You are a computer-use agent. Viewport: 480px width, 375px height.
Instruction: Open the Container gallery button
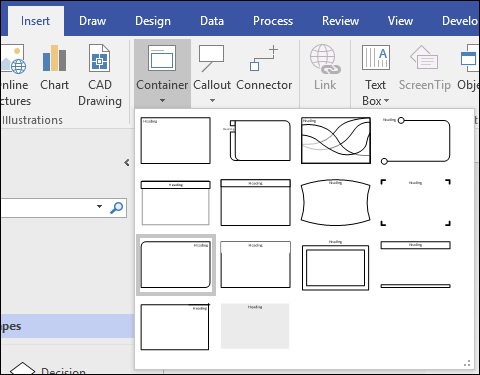(162, 74)
